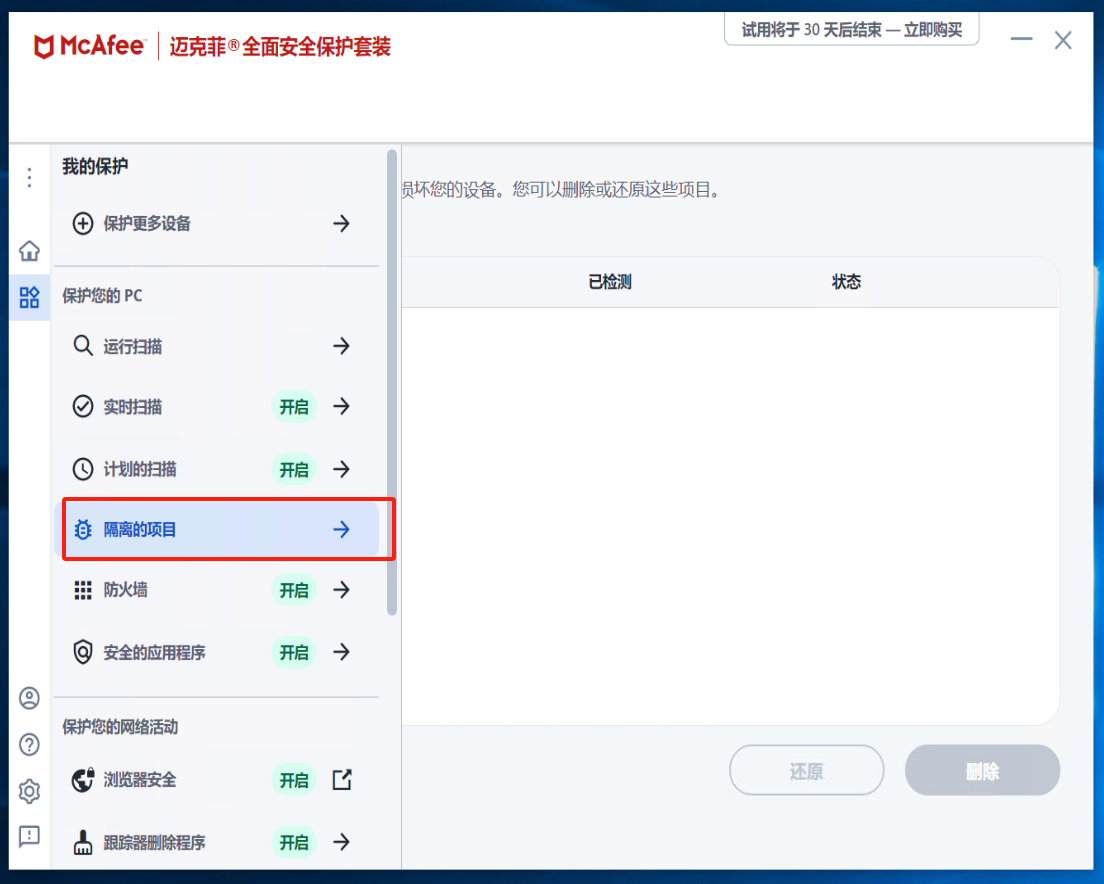Toggle 实时扫描 开启 status badge
This screenshot has width=1104, height=884.
[294, 407]
